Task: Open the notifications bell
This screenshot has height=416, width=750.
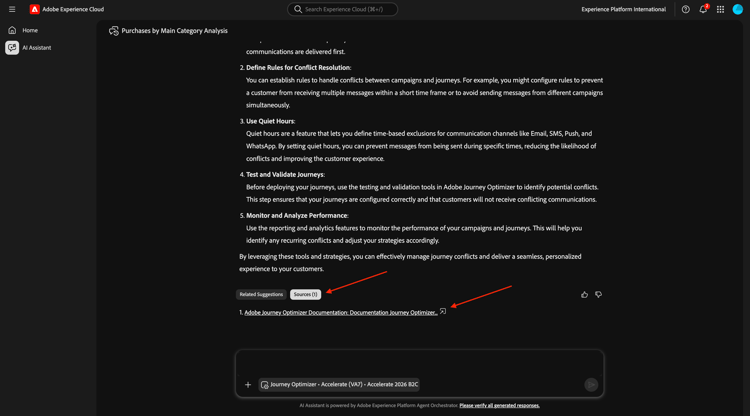Action: (703, 9)
